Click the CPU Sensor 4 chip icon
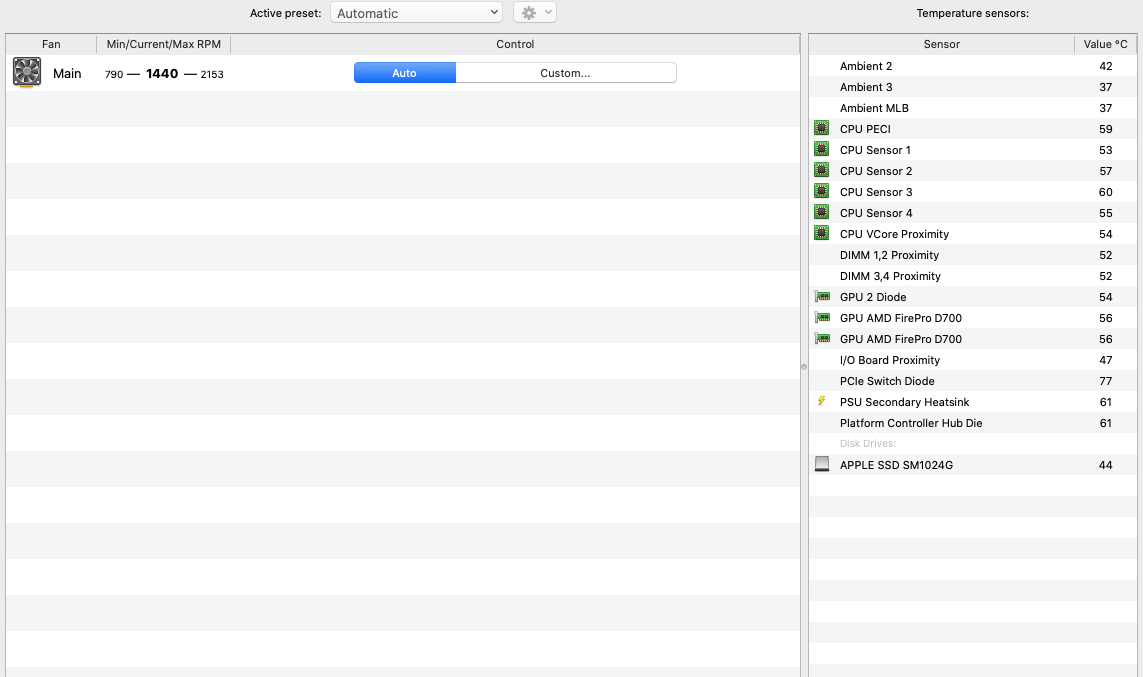 (x=822, y=212)
